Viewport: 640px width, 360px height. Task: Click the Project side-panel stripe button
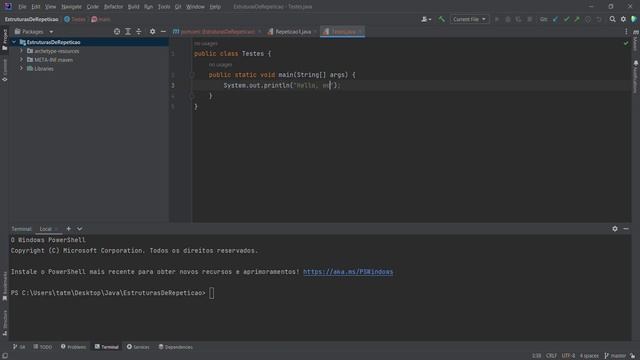tap(4, 40)
